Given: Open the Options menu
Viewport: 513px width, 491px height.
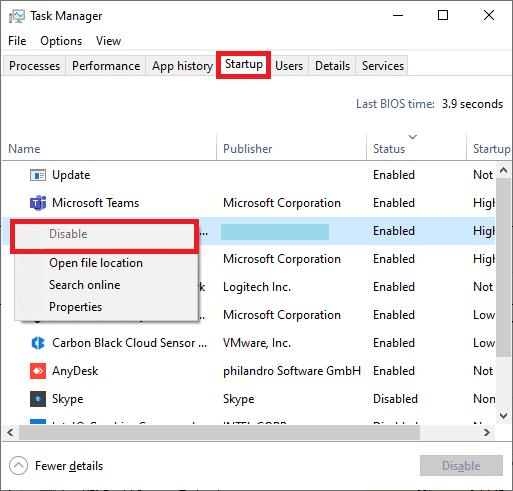Looking at the screenshot, I should click(x=61, y=41).
